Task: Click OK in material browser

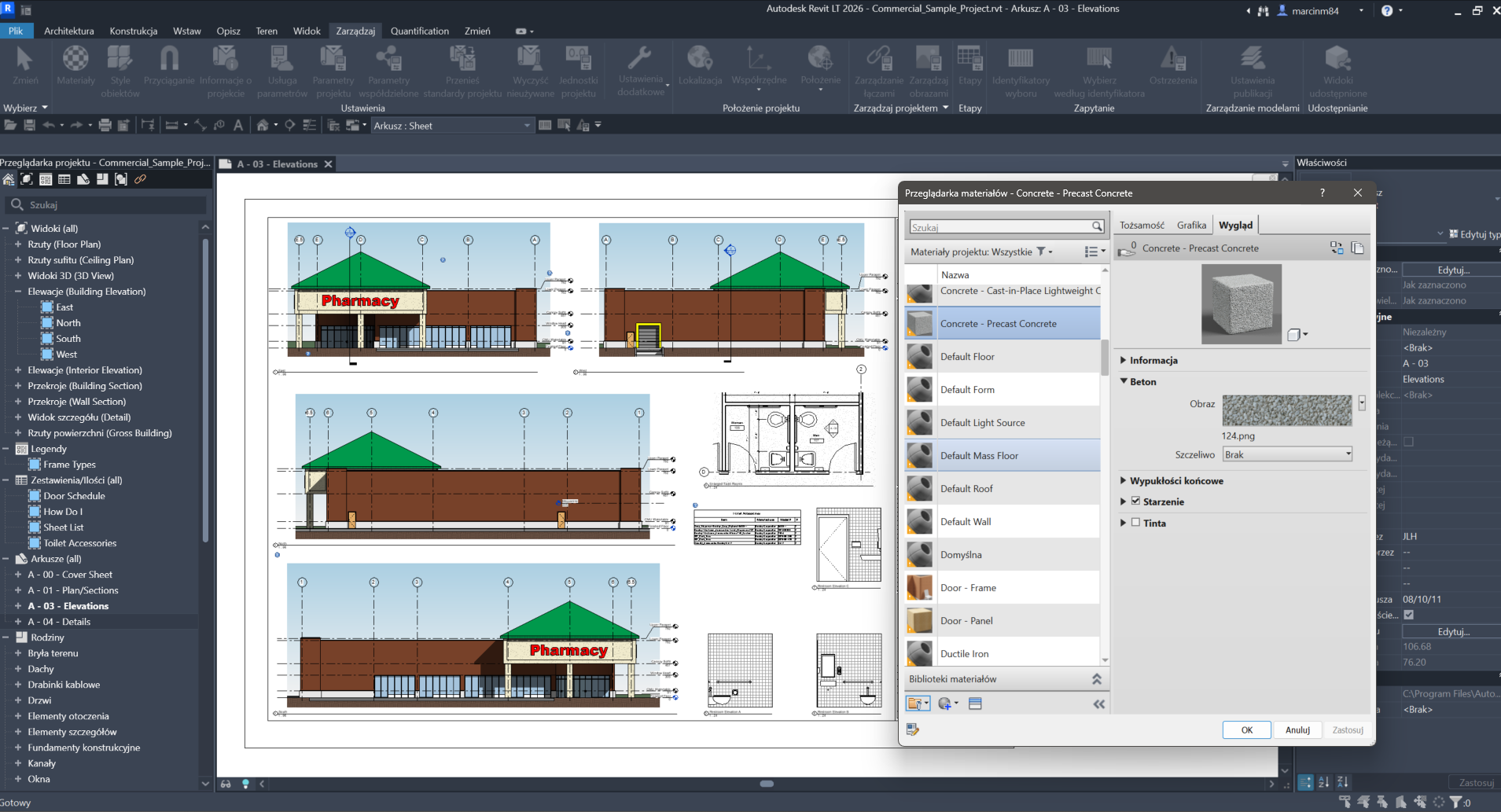Action: (x=1246, y=729)
